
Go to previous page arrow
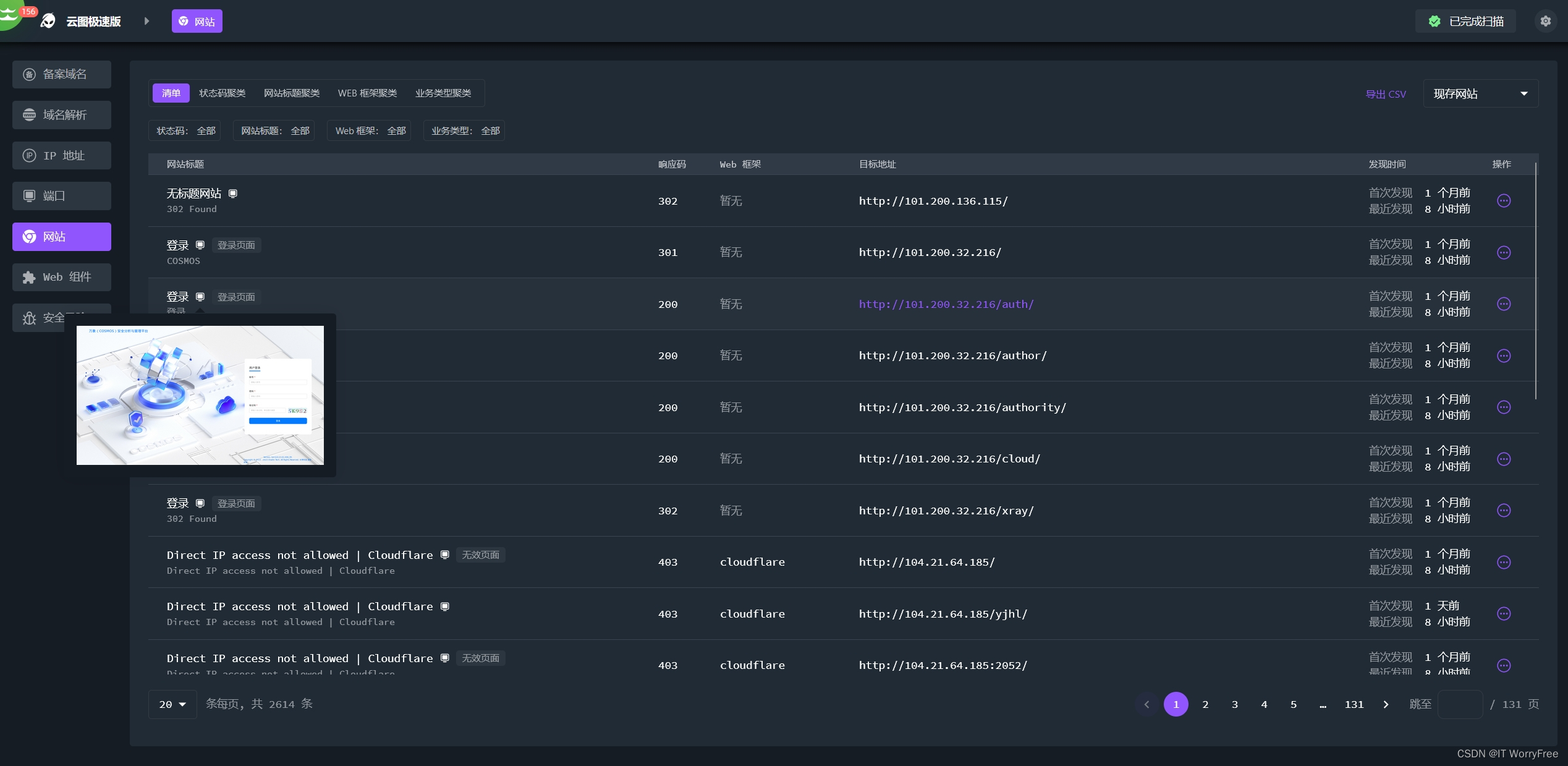[1146, 705]
